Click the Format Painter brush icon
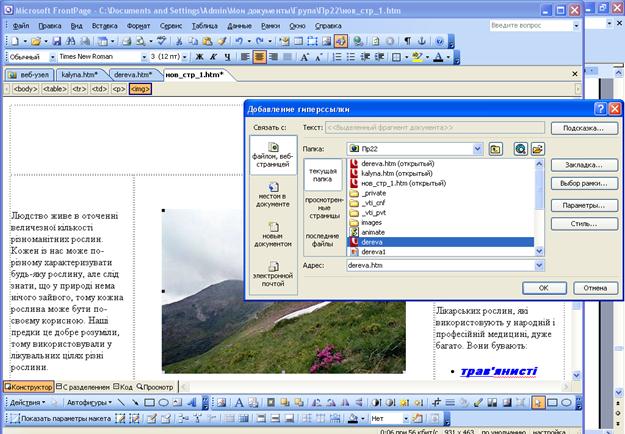Viewport: 625px width, 434px height. 222,41
